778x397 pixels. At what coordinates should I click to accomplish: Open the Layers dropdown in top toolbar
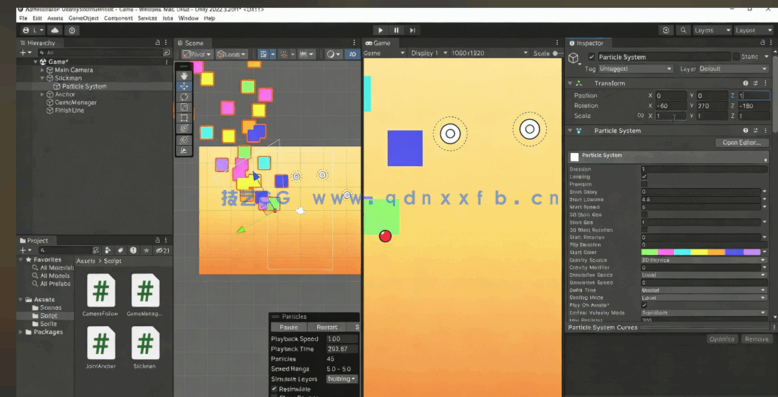713,30
